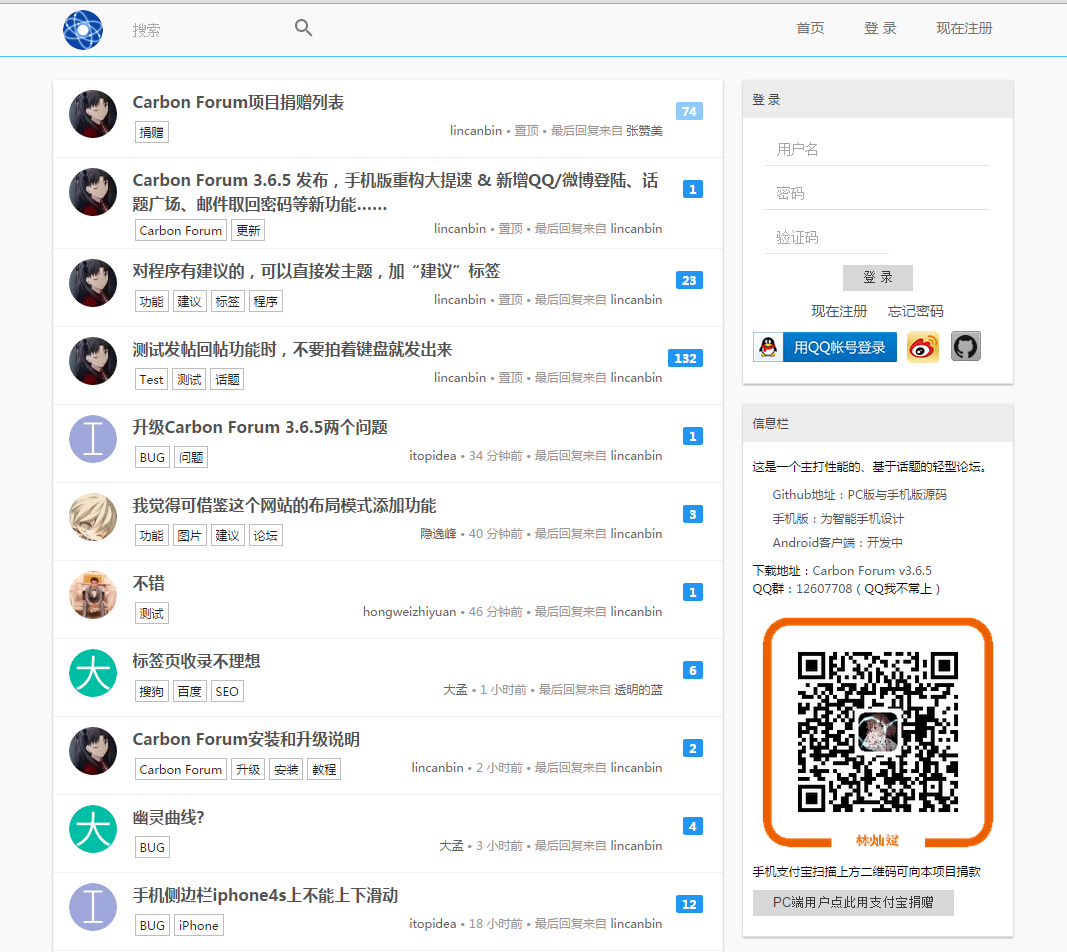Open the 捐赠 tag
Image resolution: width=1067 pixels, height=952 pixels.
[x=151, y=131]
